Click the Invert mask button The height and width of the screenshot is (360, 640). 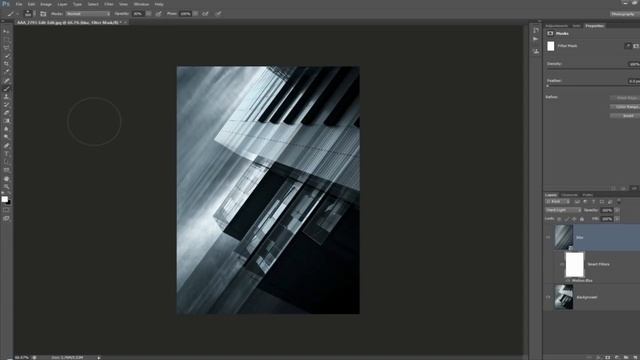pos(625,116)
